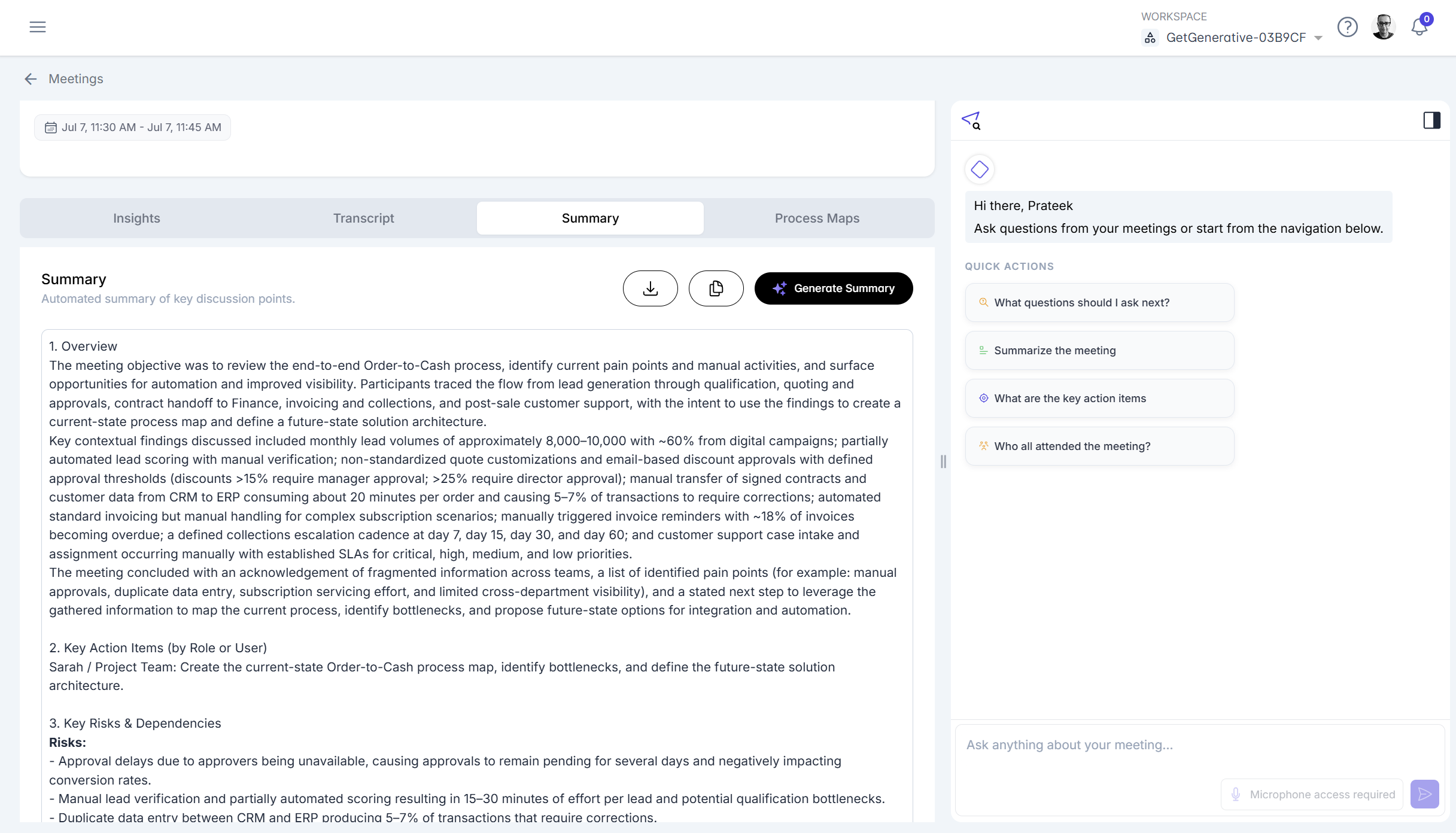Toggle the side panel layout icon
1456x833 pixels.
click(x=1431, y=120)
